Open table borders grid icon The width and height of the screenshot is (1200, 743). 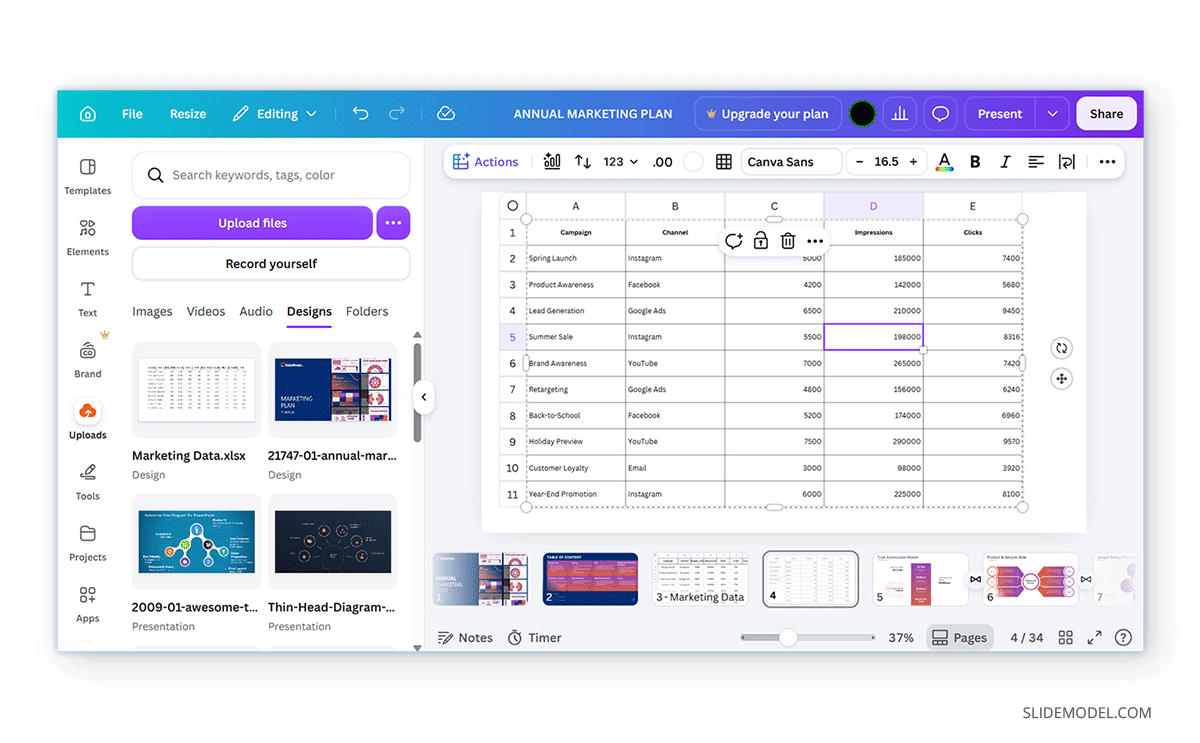724,162
